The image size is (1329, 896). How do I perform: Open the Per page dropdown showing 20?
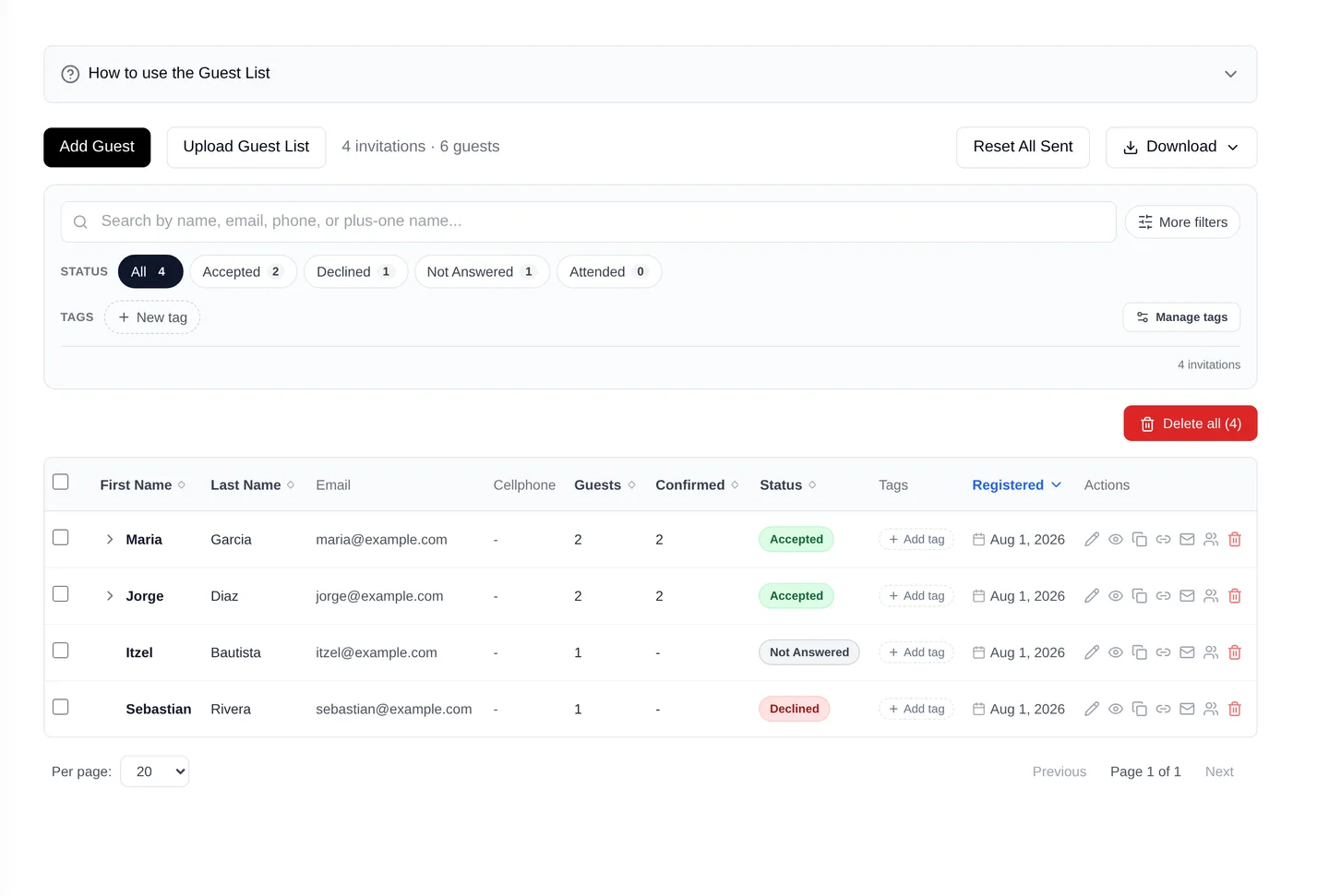click(155, 771)
